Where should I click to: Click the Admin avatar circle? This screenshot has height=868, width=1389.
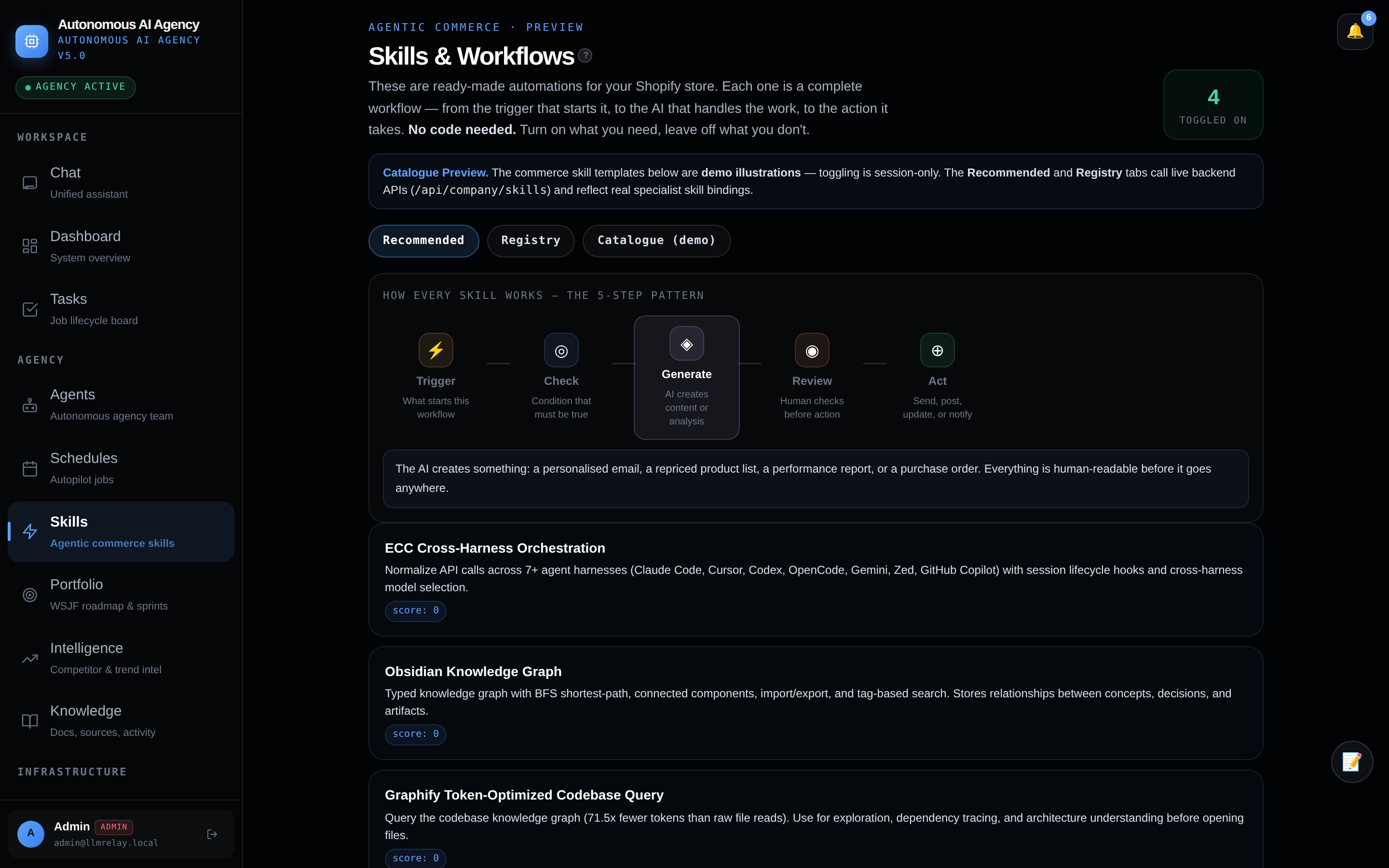[31, 834]
